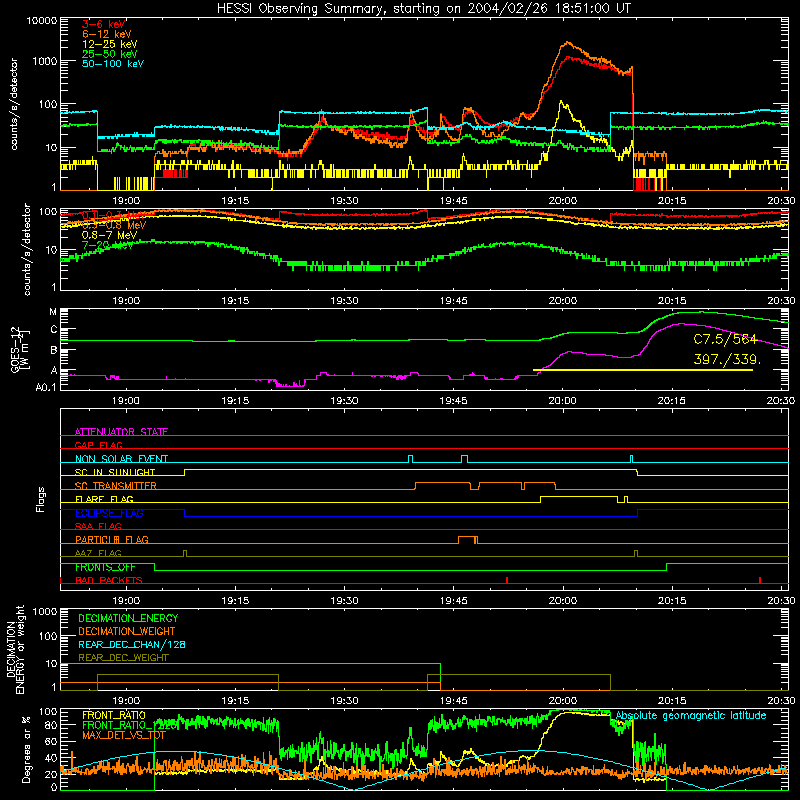Click the NON_SOLAR_EVENT pulse near 20:09
Viewport: 800px width, 800px height.
click(631, 459)
